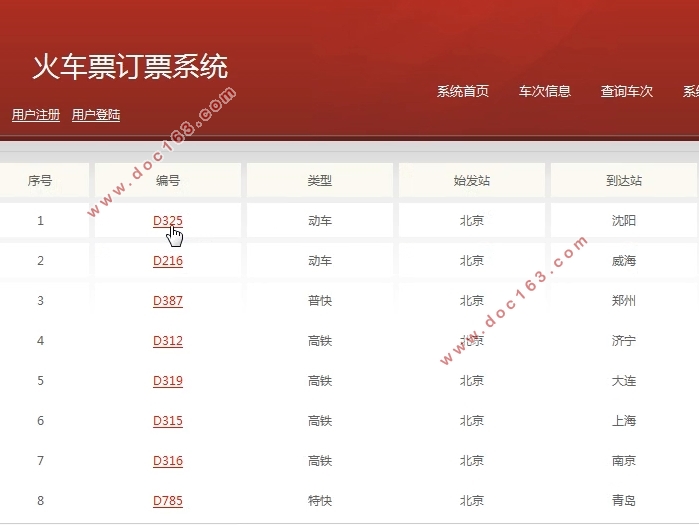Click 高铁 type cell for D319
Image resolution: width=699 pixels, height=525 pixels.
point(320,381)
